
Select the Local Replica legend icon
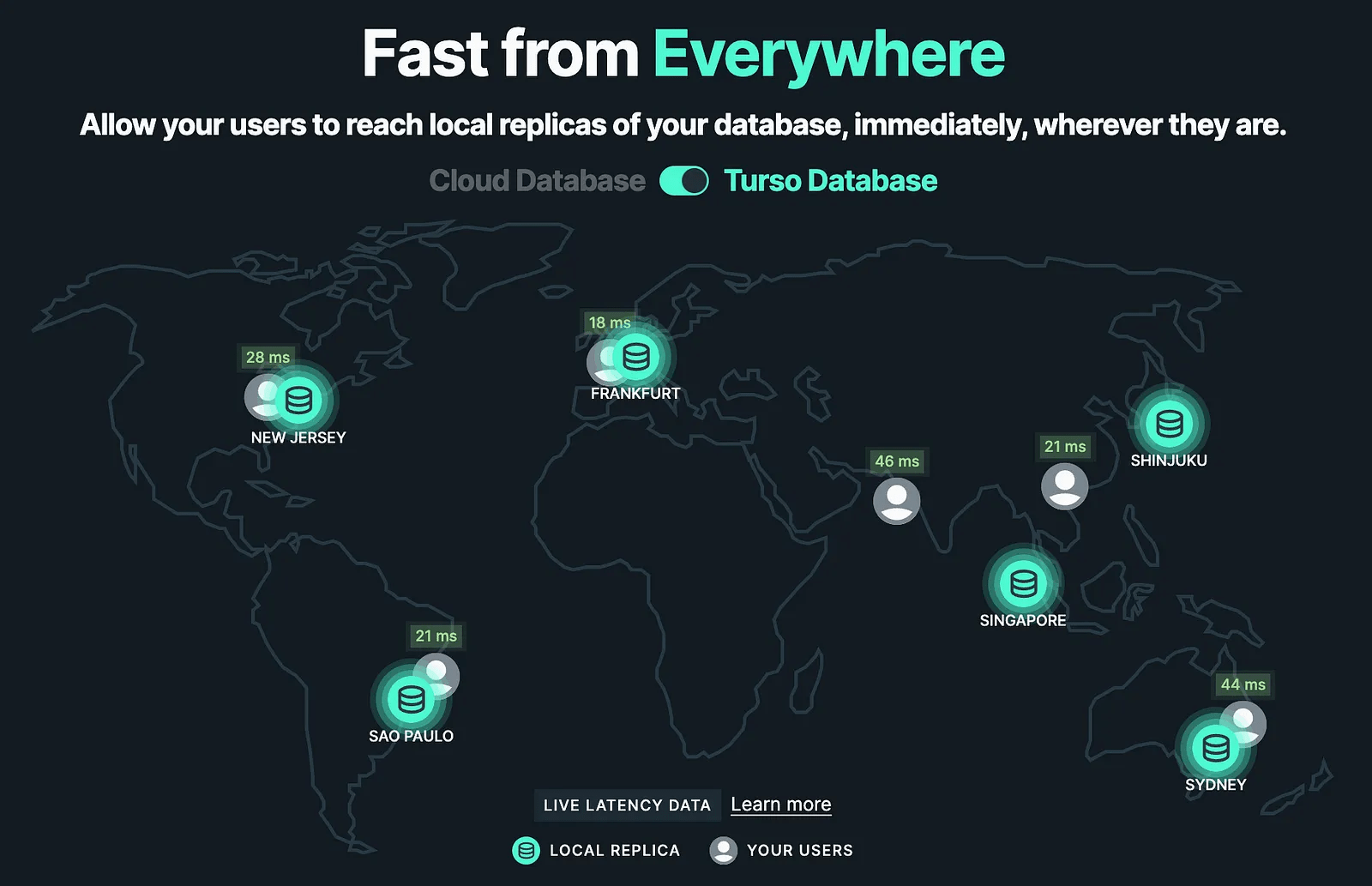pos(524,850)
